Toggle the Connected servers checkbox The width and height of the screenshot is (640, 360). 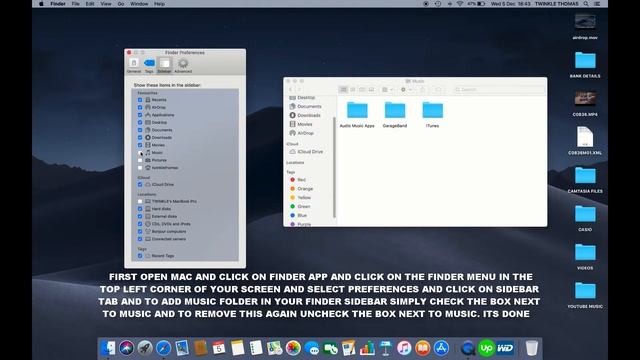140,239
